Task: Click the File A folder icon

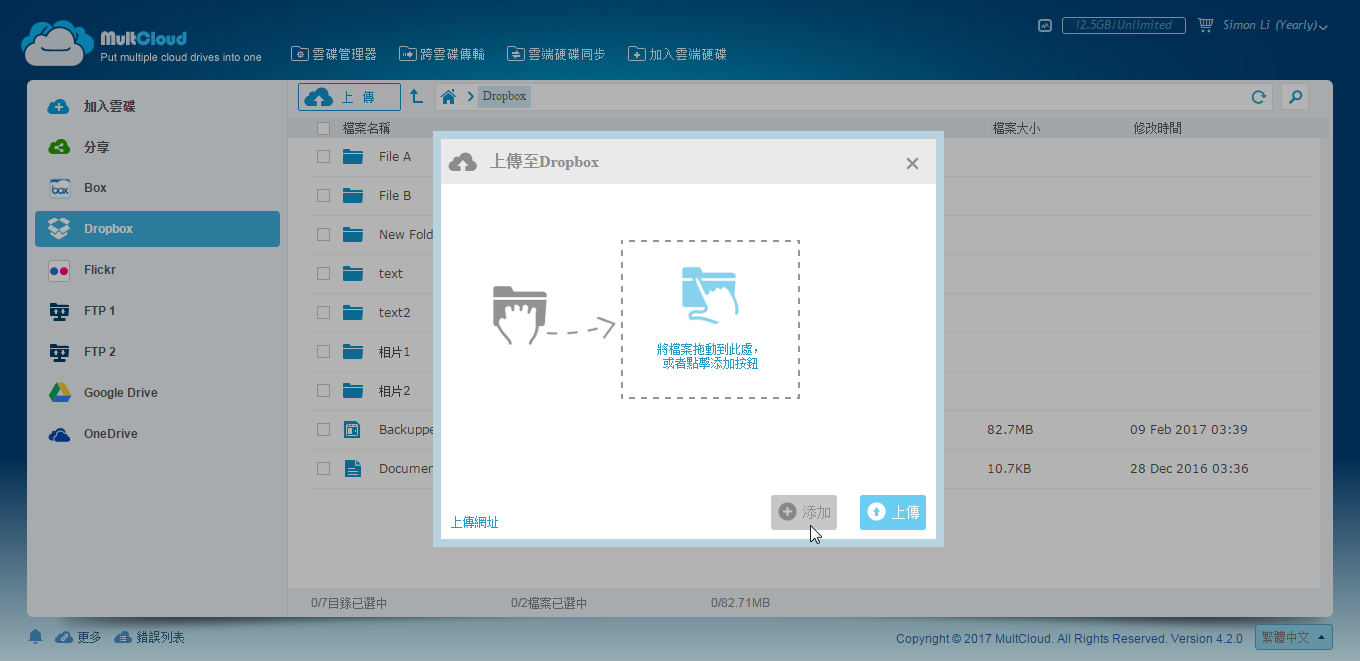Action: [x=352, y=156]
